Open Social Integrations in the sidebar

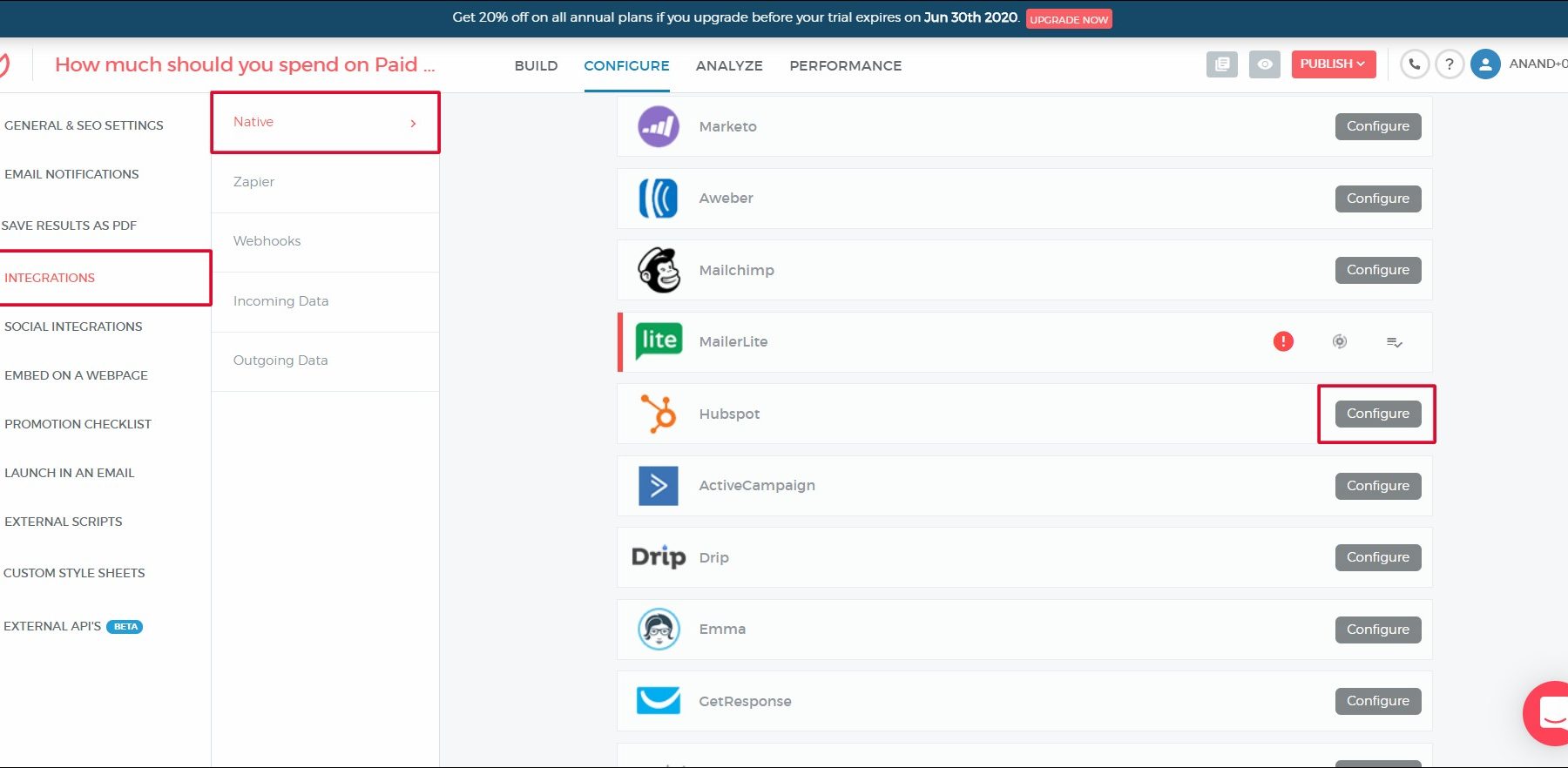(x=73, y=327)
